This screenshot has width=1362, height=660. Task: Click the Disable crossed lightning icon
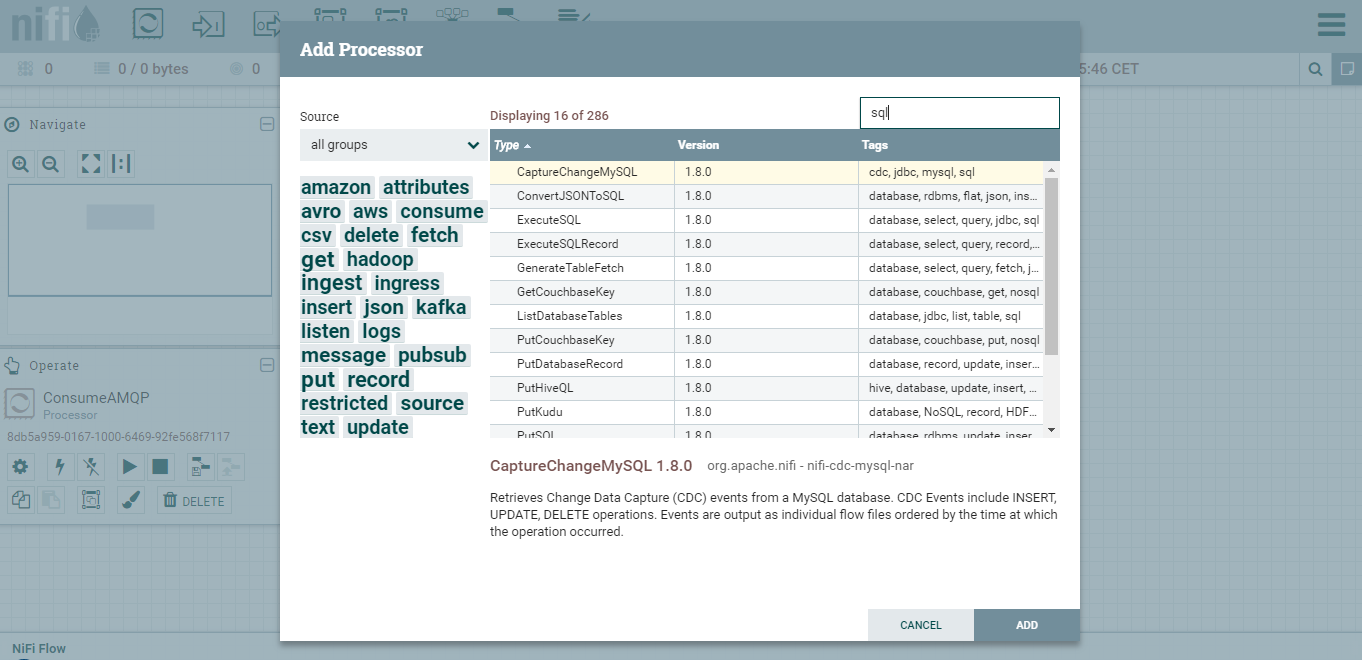[x=91, y=466]
